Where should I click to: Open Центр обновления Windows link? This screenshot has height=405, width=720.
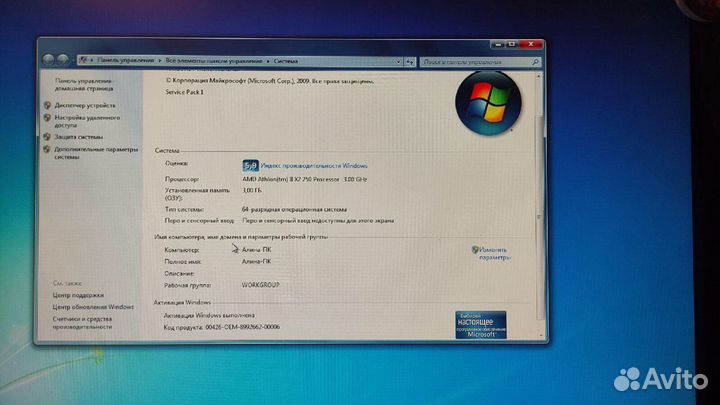93,307
